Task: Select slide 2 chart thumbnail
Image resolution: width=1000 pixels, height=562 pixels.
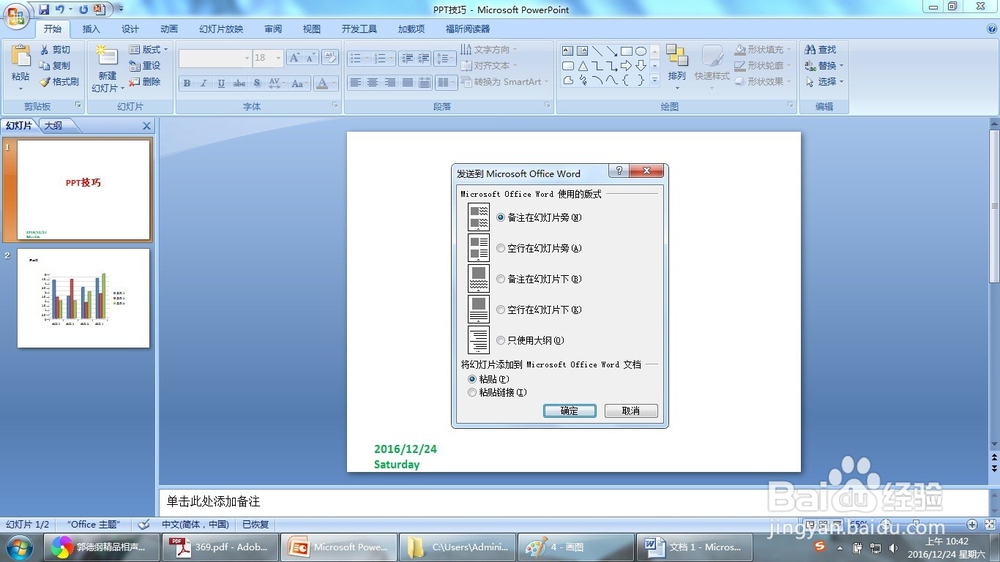Action: tap(84, 298)
